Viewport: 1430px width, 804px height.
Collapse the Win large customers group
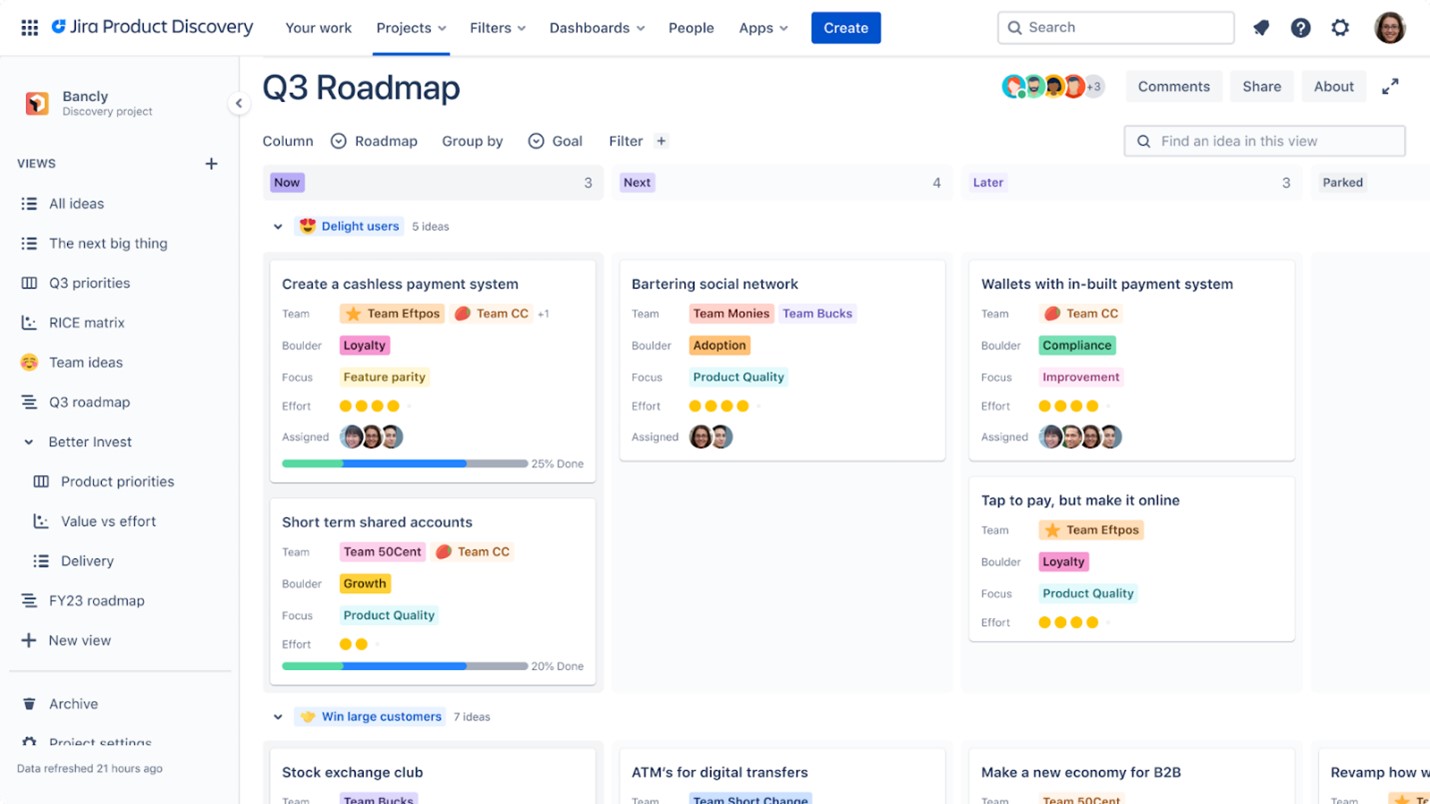(x=278, y=717)
